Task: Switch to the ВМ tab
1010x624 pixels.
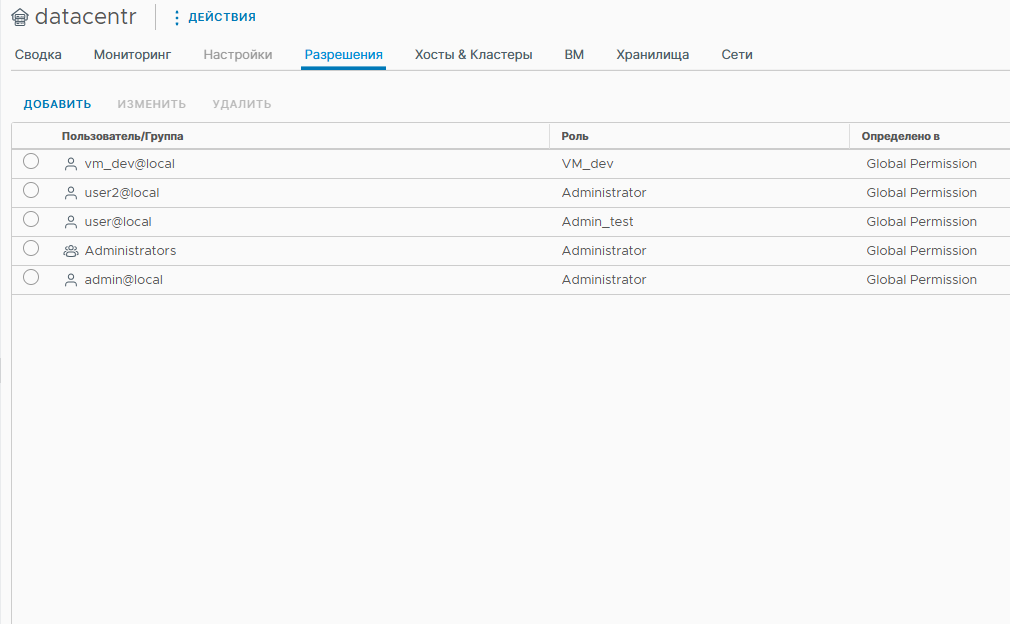Action: pyautogui.click(x=574, y=55)
